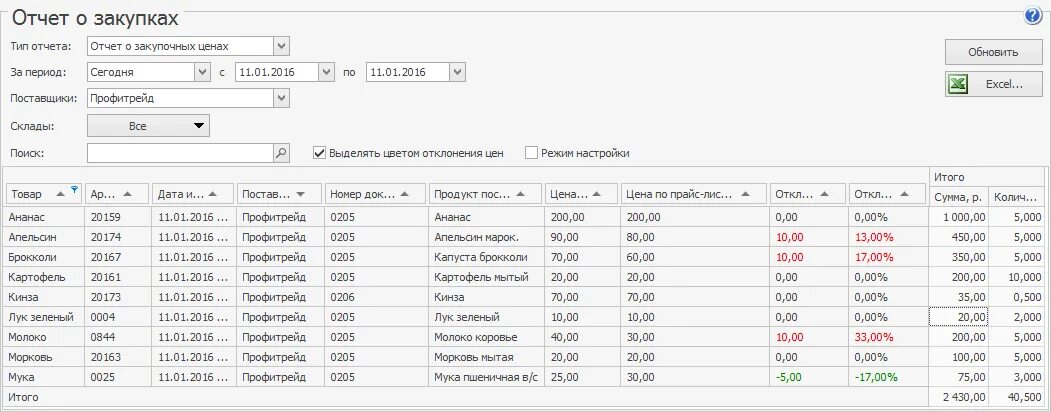Image resolution: width=1051 pixels, height=412 pixels.
Task: Click Апельсин марок. supplier product cell
Action: point(486,237)
